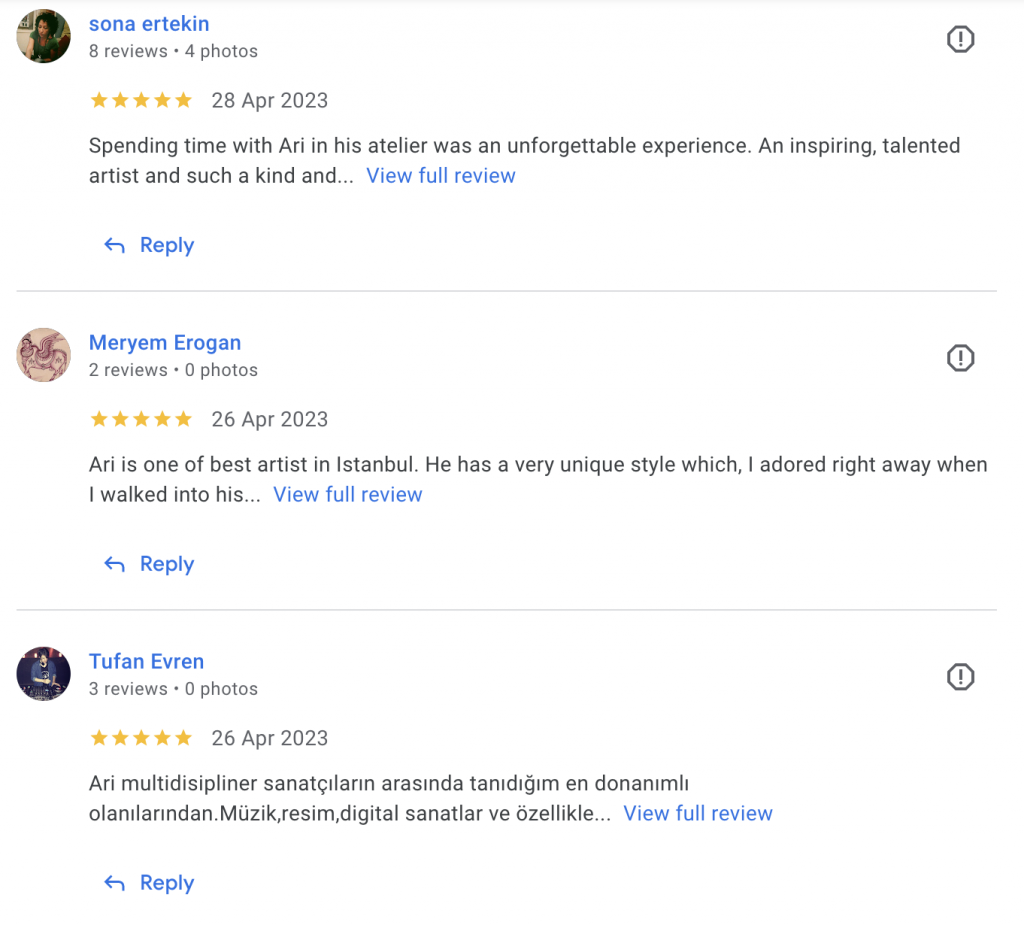Click reply arrow icon under Meryem Erogan's review
This screenshot has height=925, width=1024.
115,565
